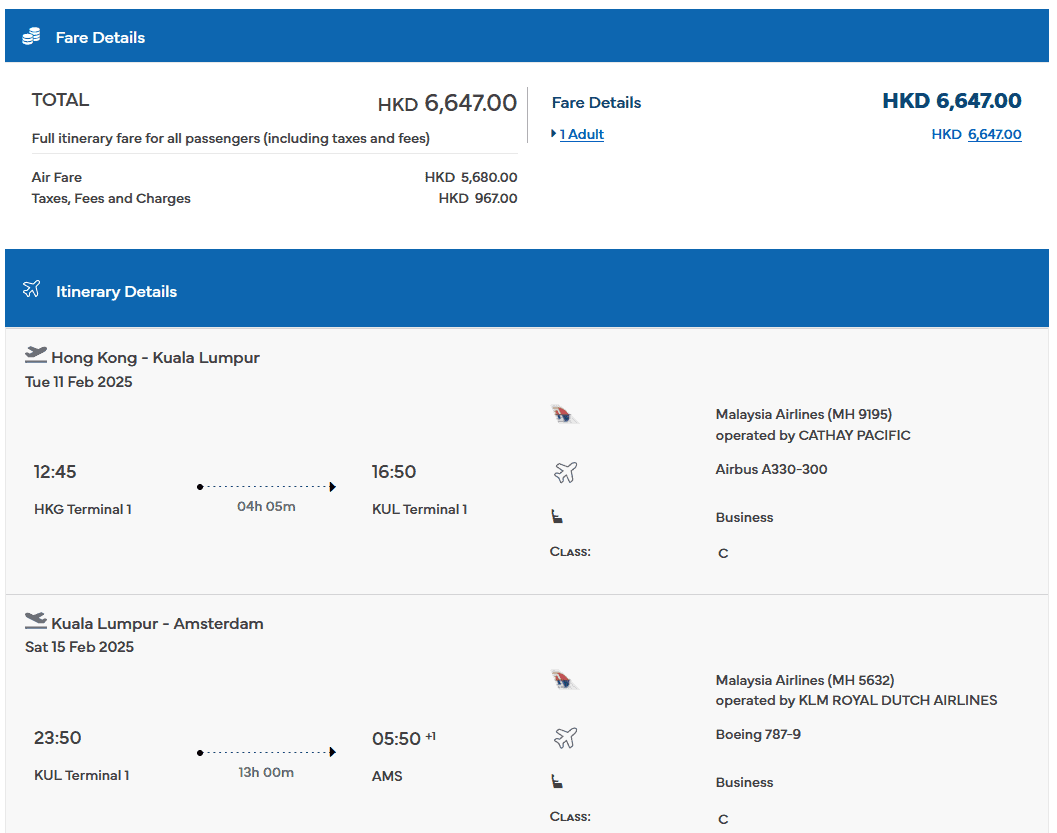
Task: Click the underlined 6,647.00 fare link
Action: click(x=994, y=134)
